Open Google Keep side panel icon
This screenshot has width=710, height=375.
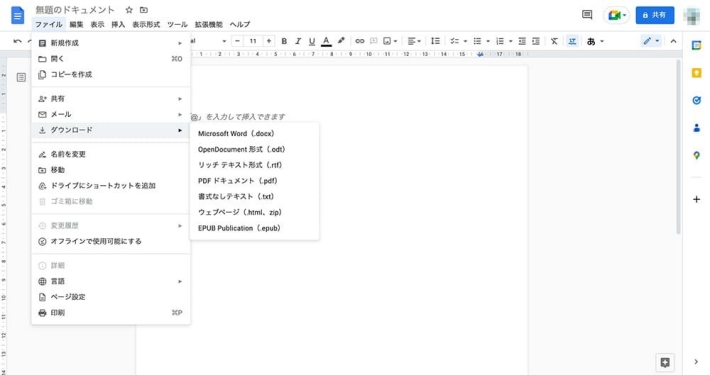pyautogui.click(x=696, y=73)
